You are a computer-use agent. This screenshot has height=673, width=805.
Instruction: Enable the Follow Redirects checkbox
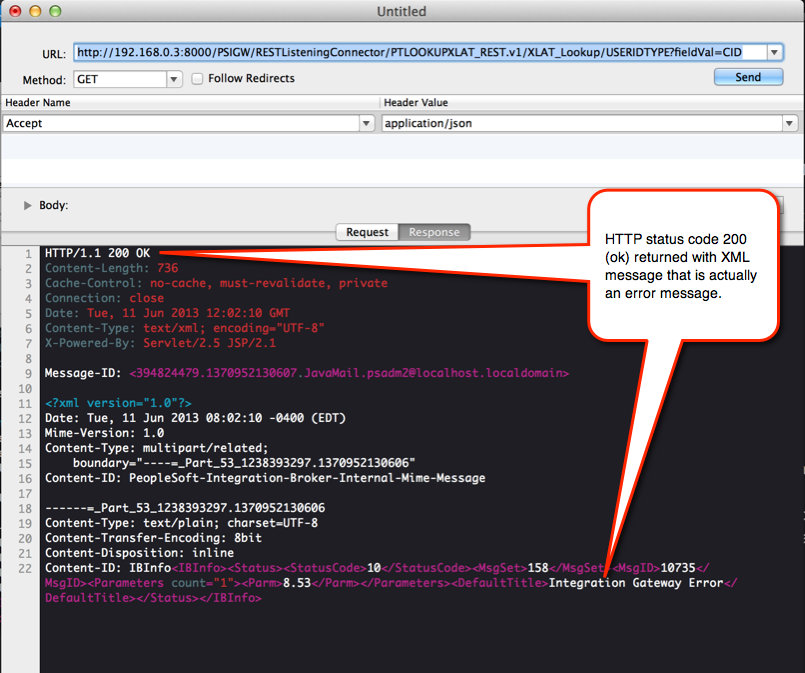pyautogui.click(x=197, y=79)
